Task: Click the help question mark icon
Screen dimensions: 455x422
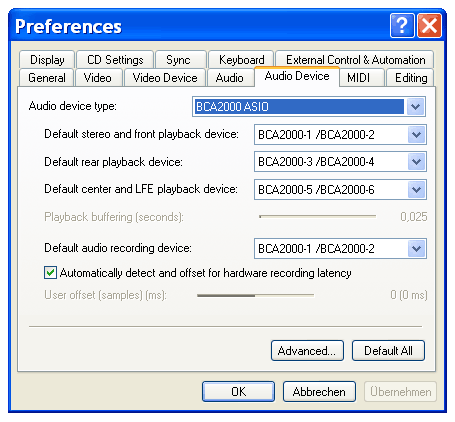Action: pos(402,26)
